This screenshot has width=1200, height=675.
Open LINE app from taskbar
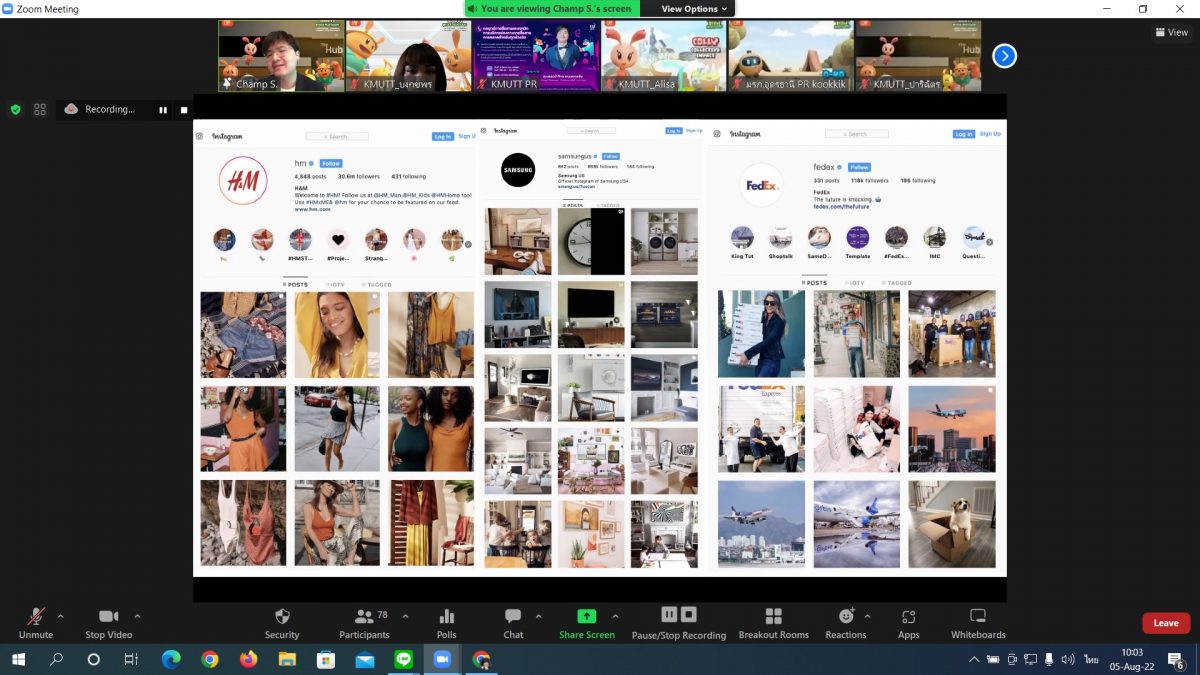(403, 659)
